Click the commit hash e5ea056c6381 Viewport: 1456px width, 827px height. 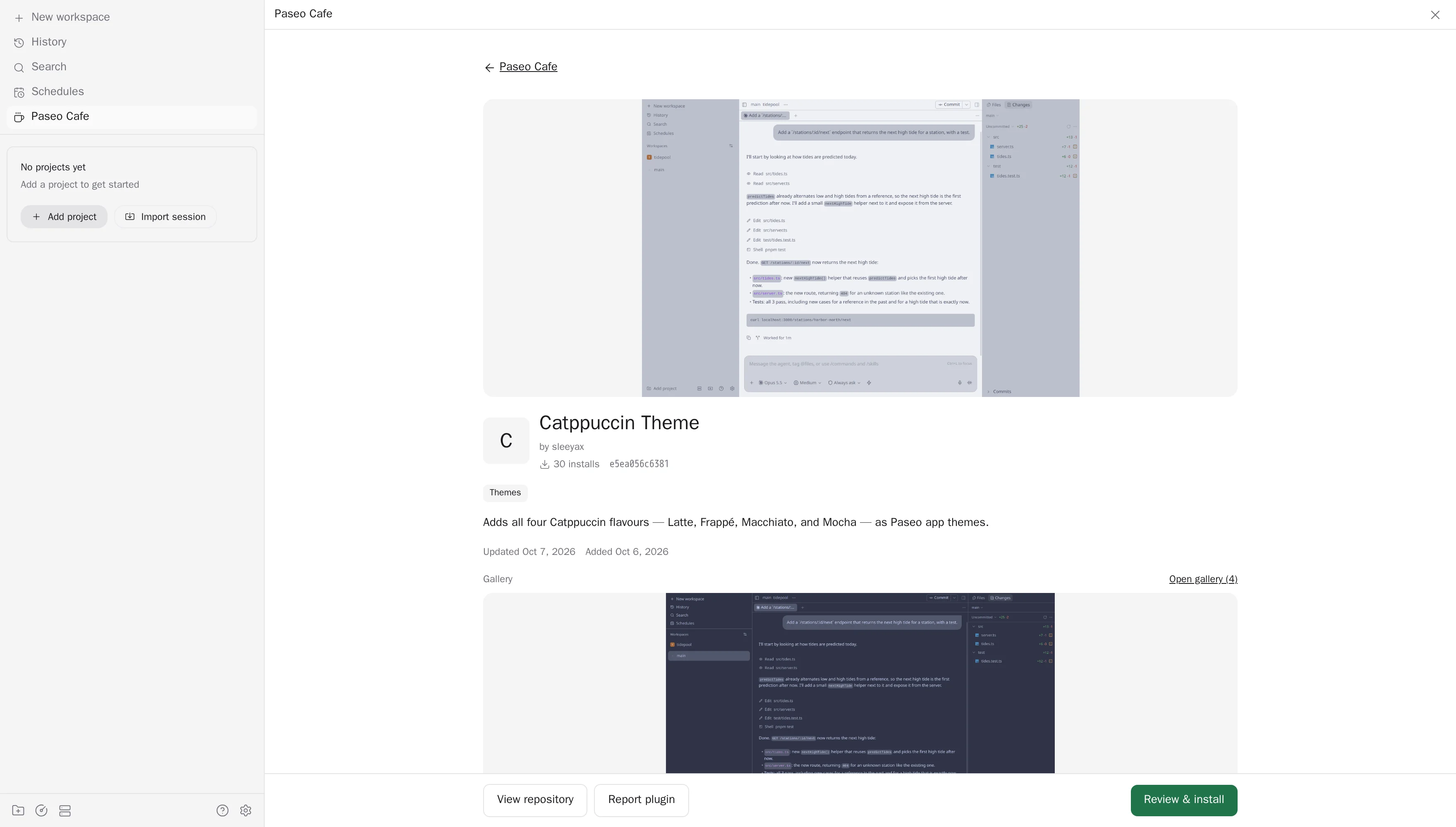(639, 464)
